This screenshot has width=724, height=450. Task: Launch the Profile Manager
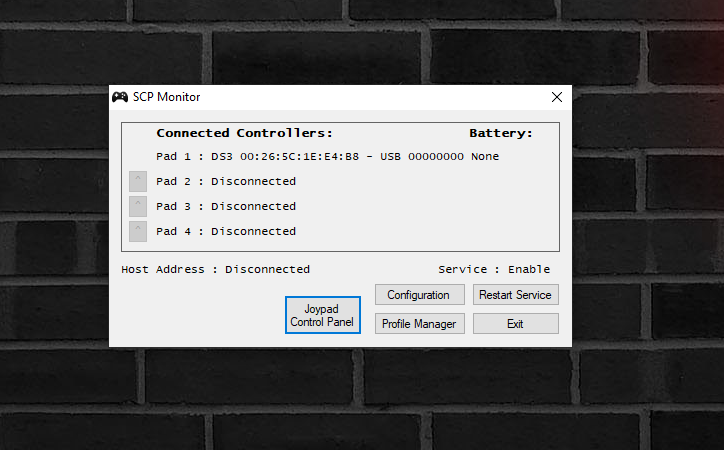[x=419, y=324]
